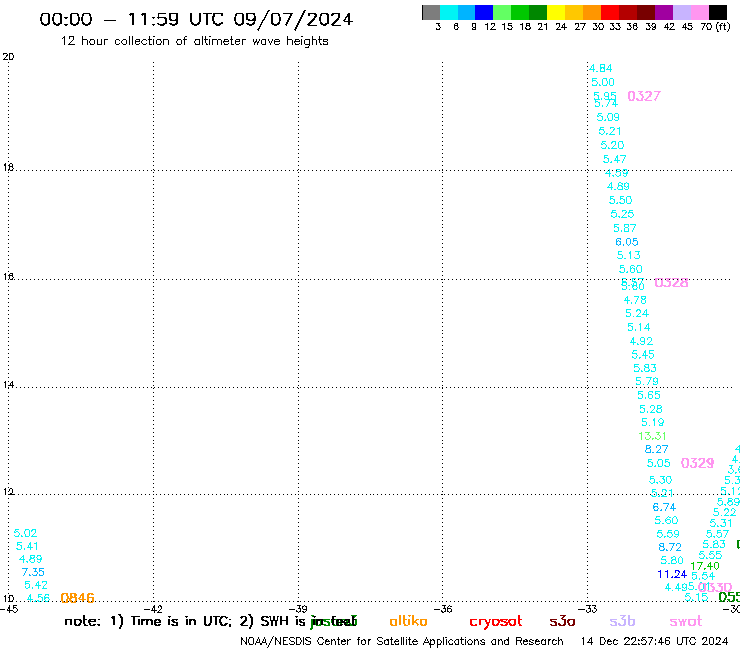The image size is (740, 650).
Task: Click the orange 0846 time marker
Action: tap(77, 598)
